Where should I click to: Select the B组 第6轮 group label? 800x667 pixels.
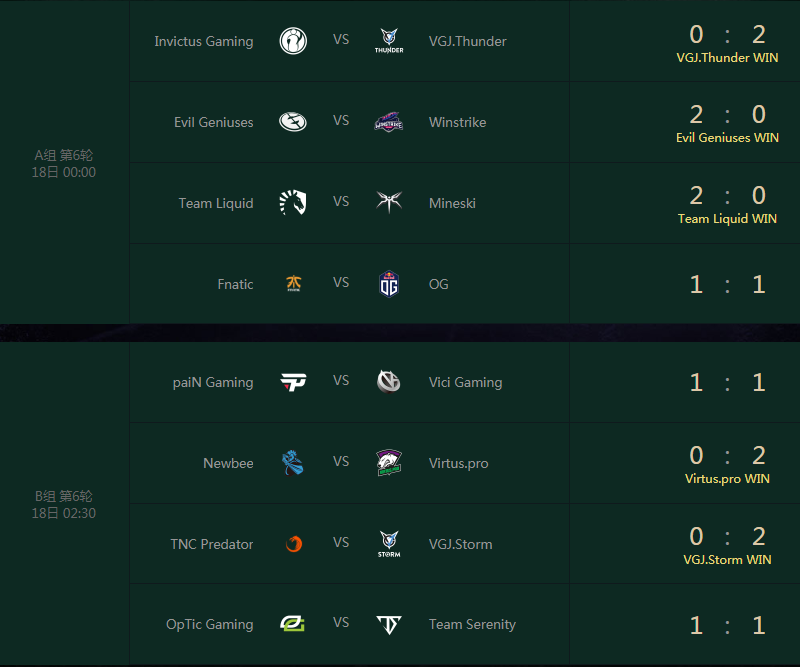pos(64,496)
